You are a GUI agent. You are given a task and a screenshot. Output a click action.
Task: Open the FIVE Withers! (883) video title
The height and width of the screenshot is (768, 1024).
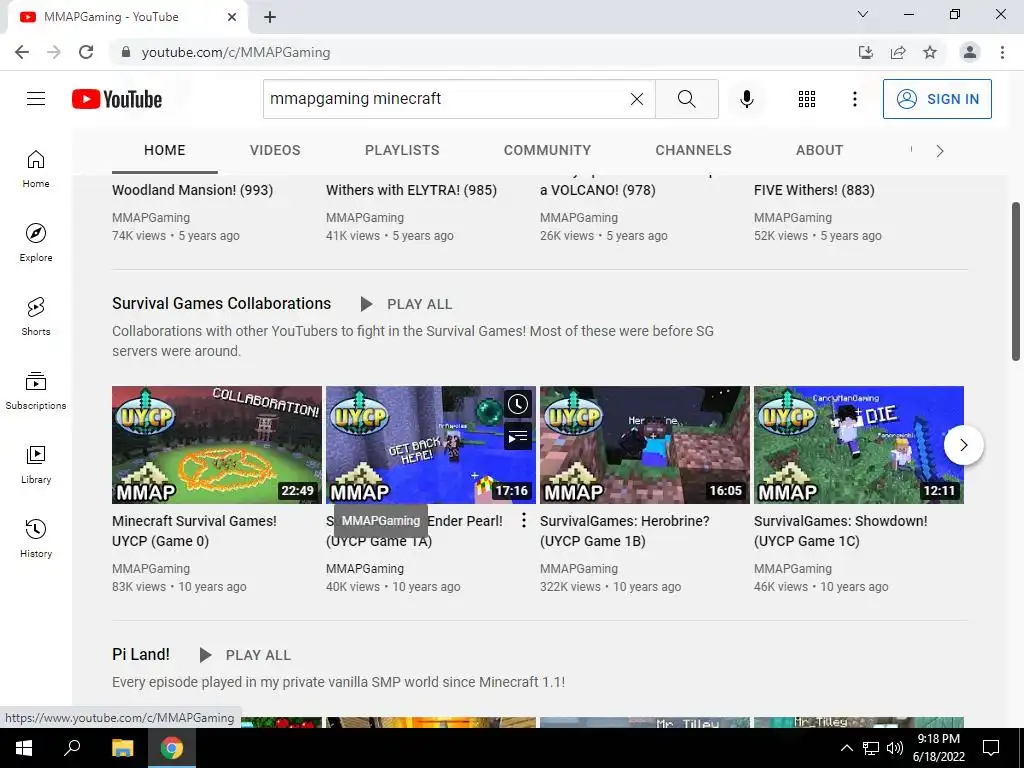pos(814,190)
